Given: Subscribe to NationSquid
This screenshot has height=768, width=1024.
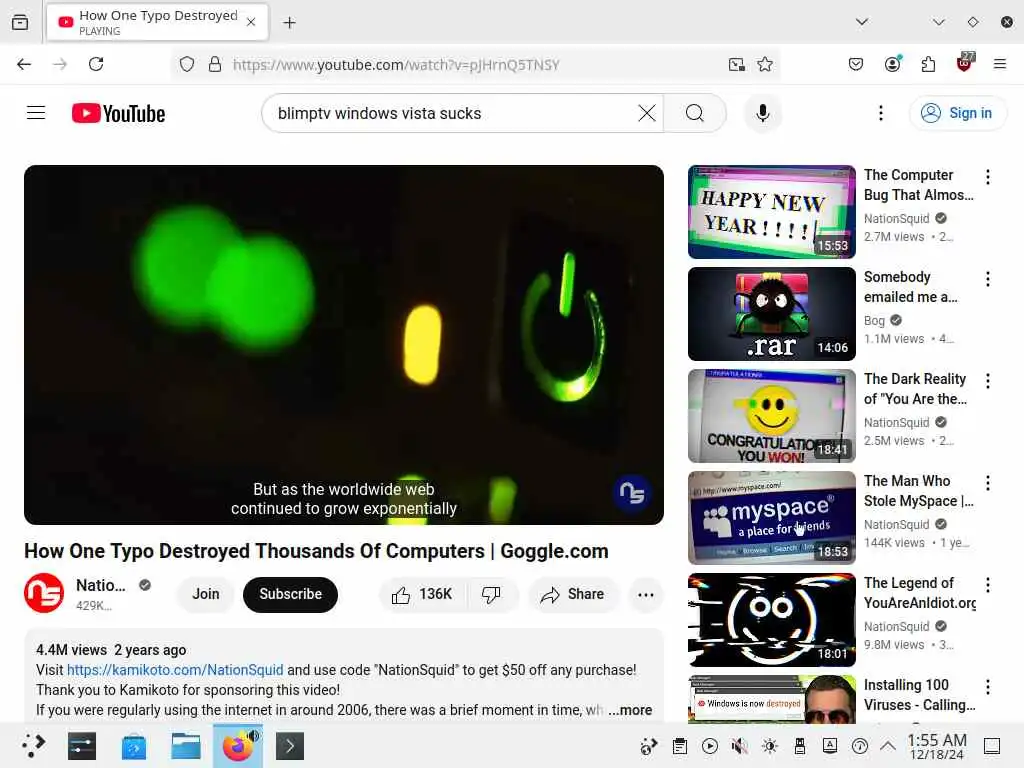Looking at the screenshot, I should coord(291,594).
